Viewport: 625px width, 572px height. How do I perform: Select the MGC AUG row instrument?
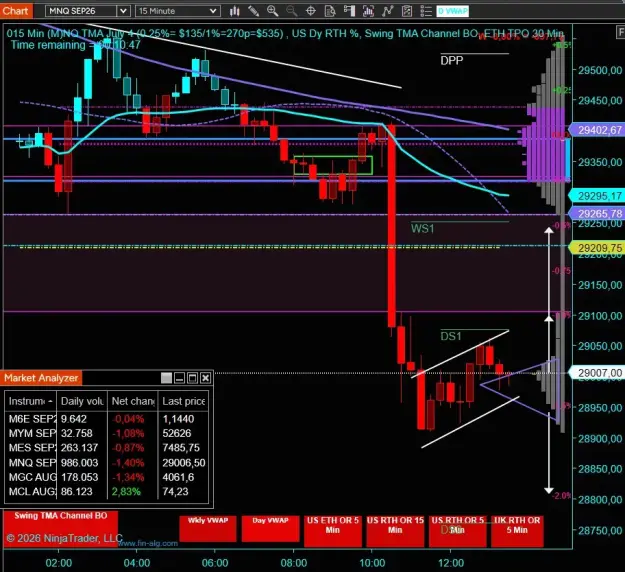click(x=31, y=477)
